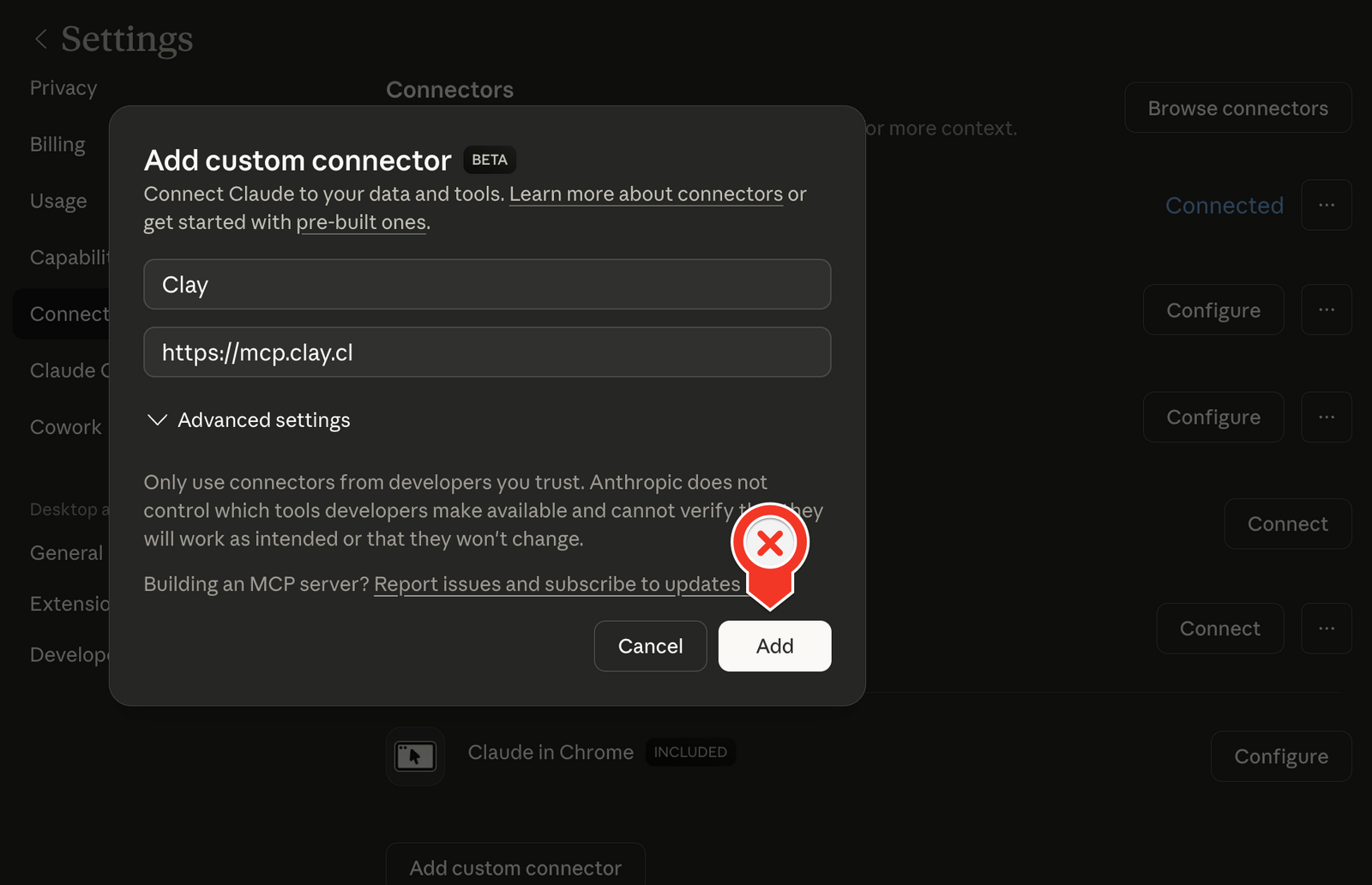Click the Claude in Chrome cursor icon
Viewport: 1372px width, 885px height.
point(415,756)
